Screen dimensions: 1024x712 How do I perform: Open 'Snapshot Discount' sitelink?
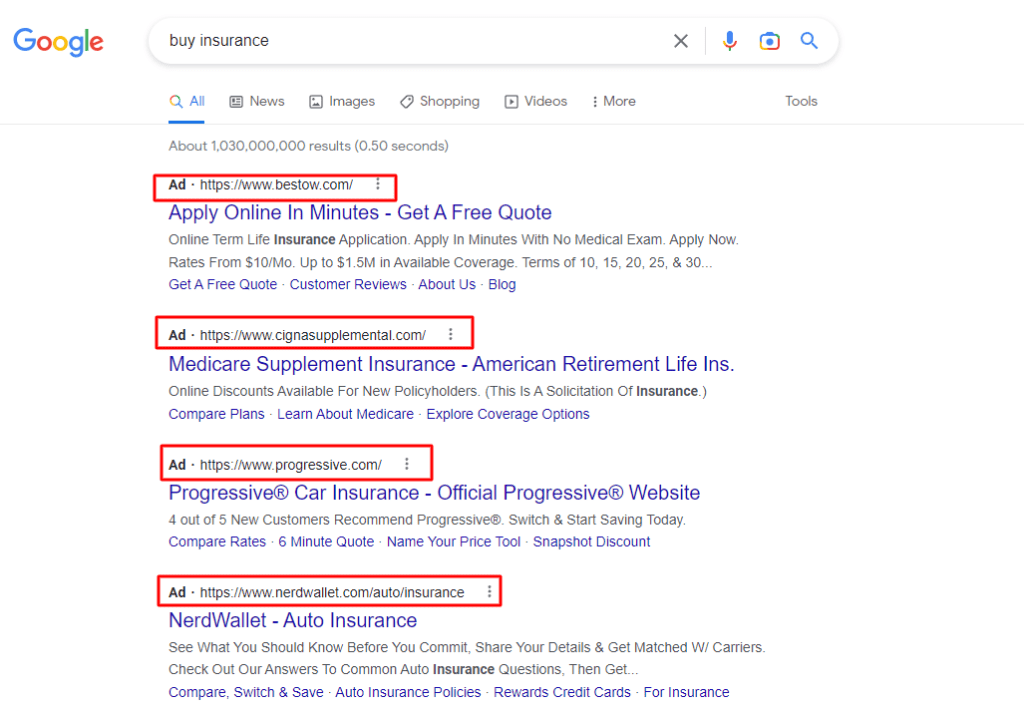click(x=592, y=542)
